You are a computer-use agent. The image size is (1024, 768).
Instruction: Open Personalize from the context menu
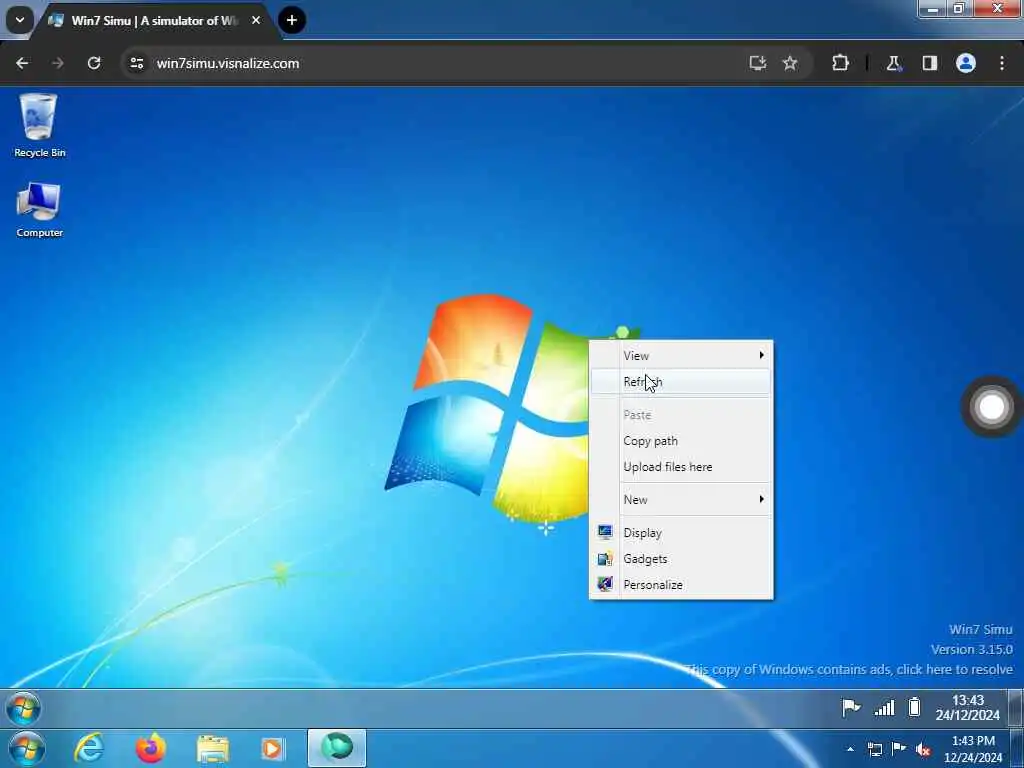[681, 585]
